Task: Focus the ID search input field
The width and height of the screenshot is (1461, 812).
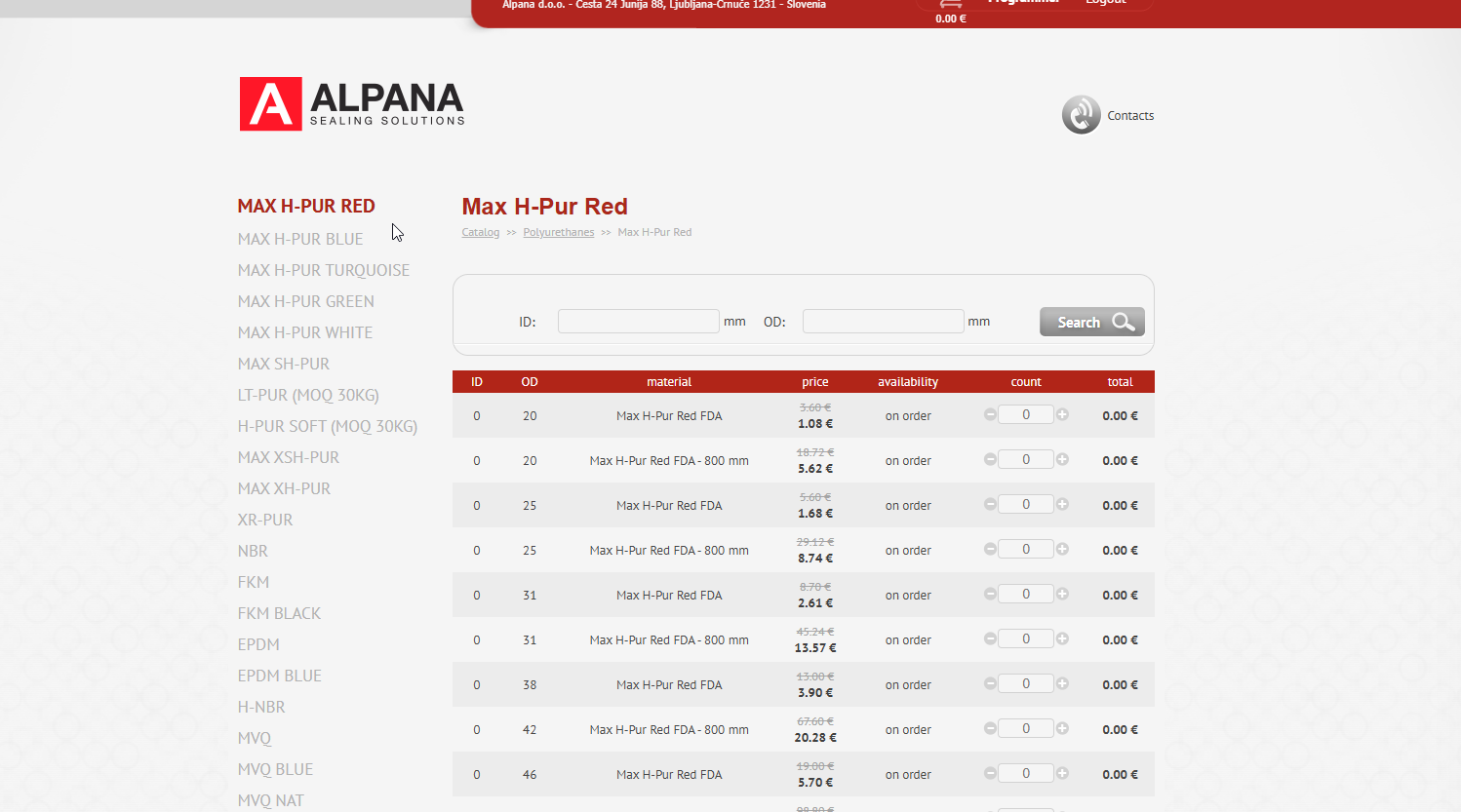Action: pyautogui.click(x=639, y=322)
